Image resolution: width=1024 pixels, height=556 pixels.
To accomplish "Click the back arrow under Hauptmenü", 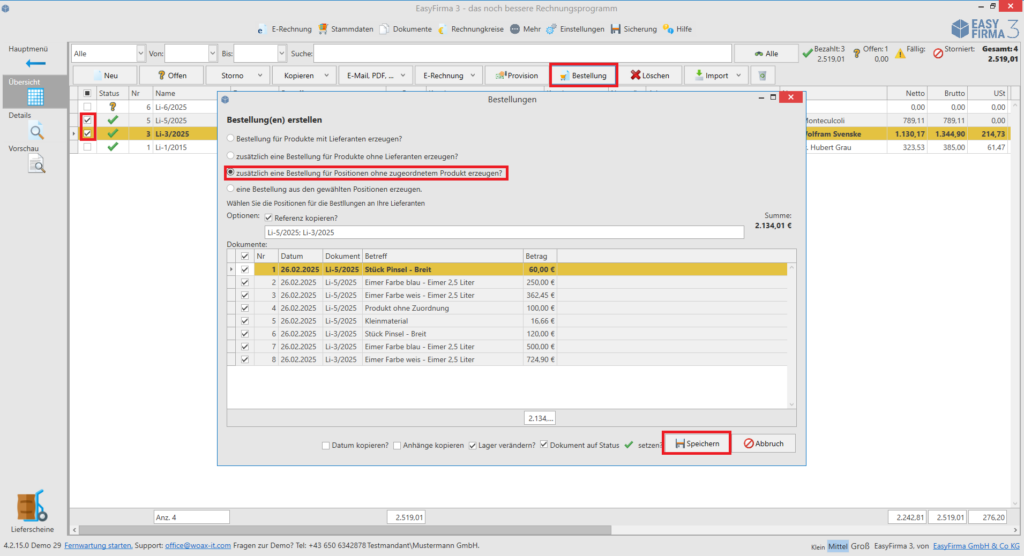I will click(x=35, y=63).
